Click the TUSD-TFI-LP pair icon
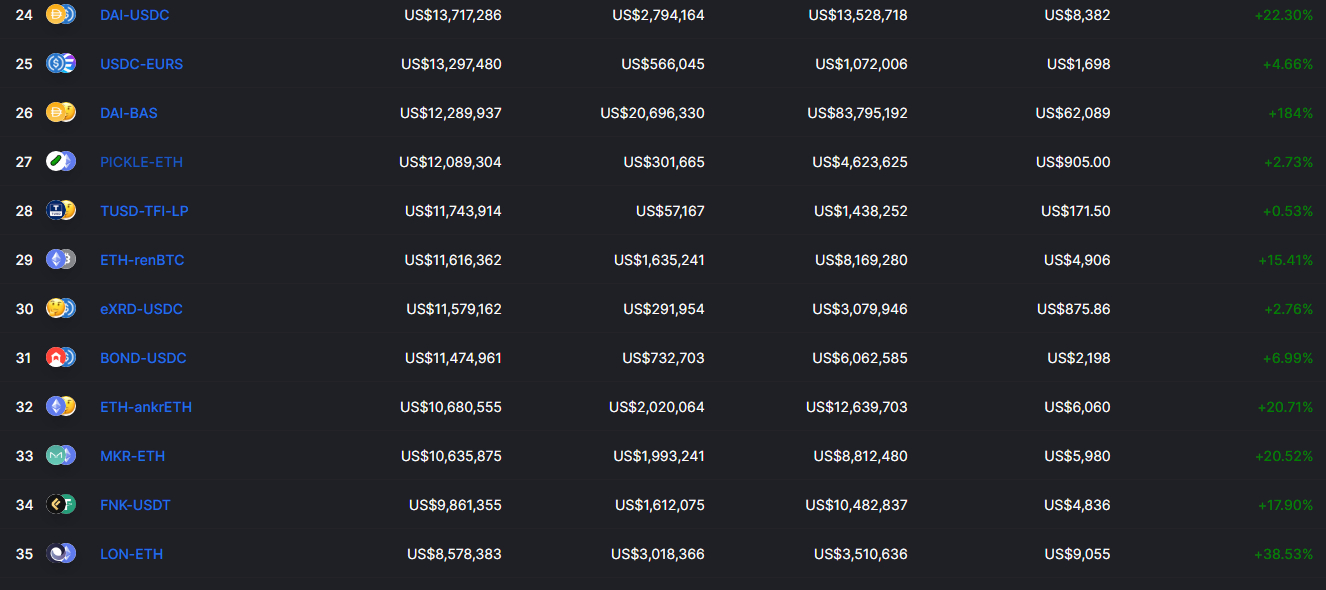 (x=61, y=211)
